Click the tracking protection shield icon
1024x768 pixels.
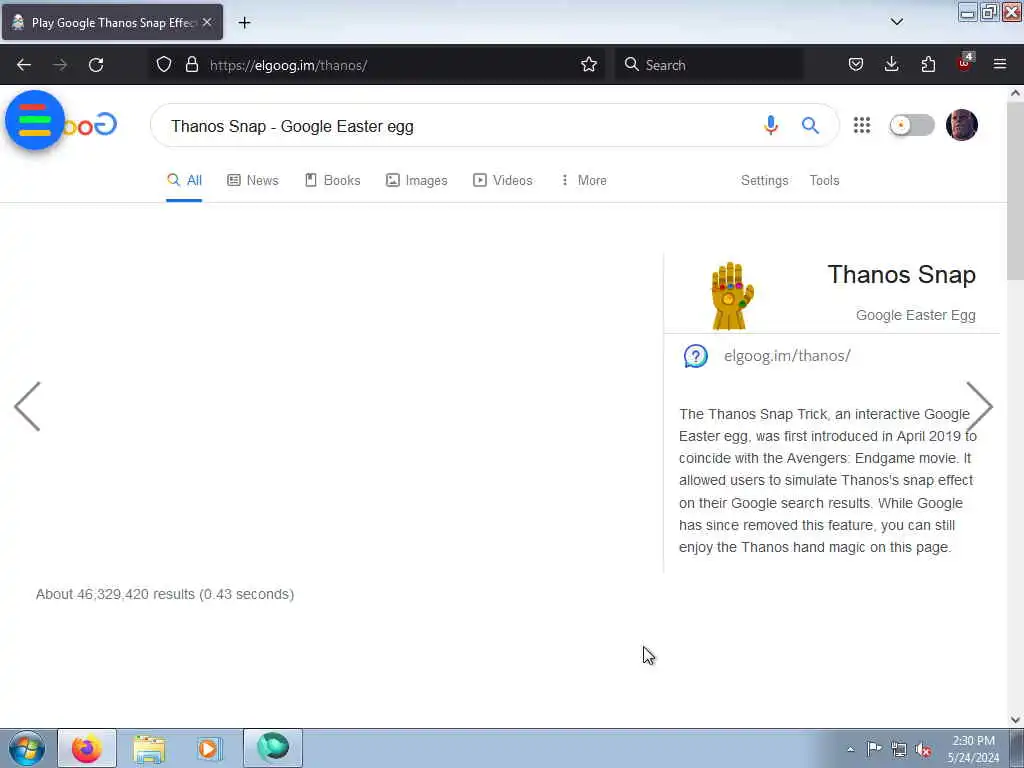coord(164,65)
